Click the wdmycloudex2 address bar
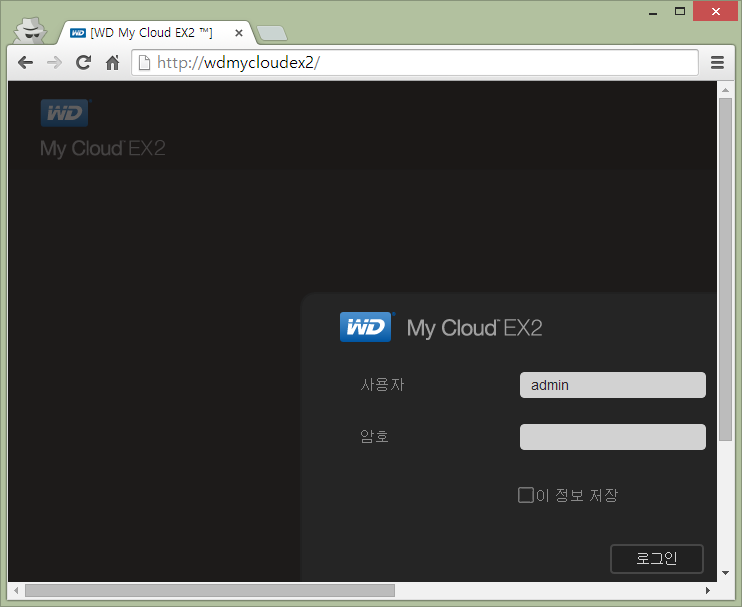742x607 pixels. tap(420, 62)
